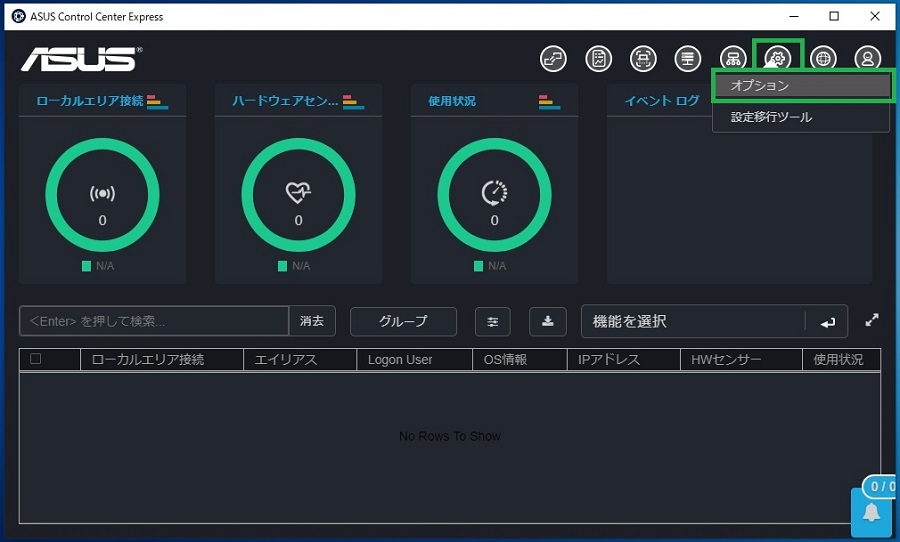
Task: Click the N/A legend under the utilization ring
Action: coord(490,266)
